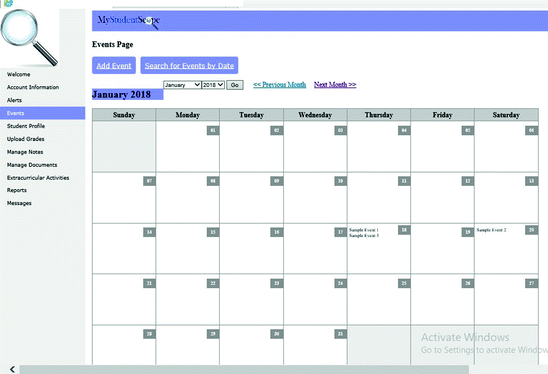This screenshot has height=374, width=548.
Task: Select the date badge 17
Action: [340, 232]
